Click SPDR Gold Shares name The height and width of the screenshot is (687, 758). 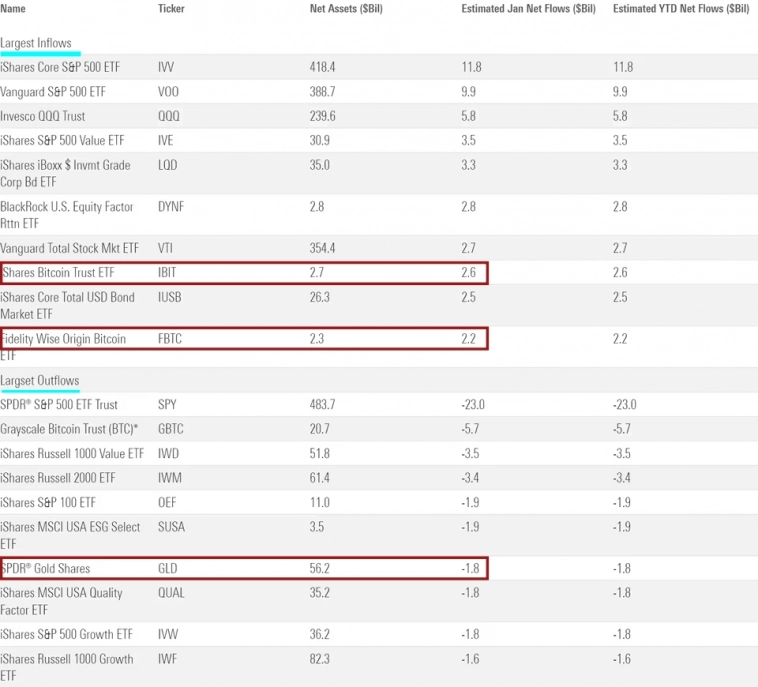point(45,569)
